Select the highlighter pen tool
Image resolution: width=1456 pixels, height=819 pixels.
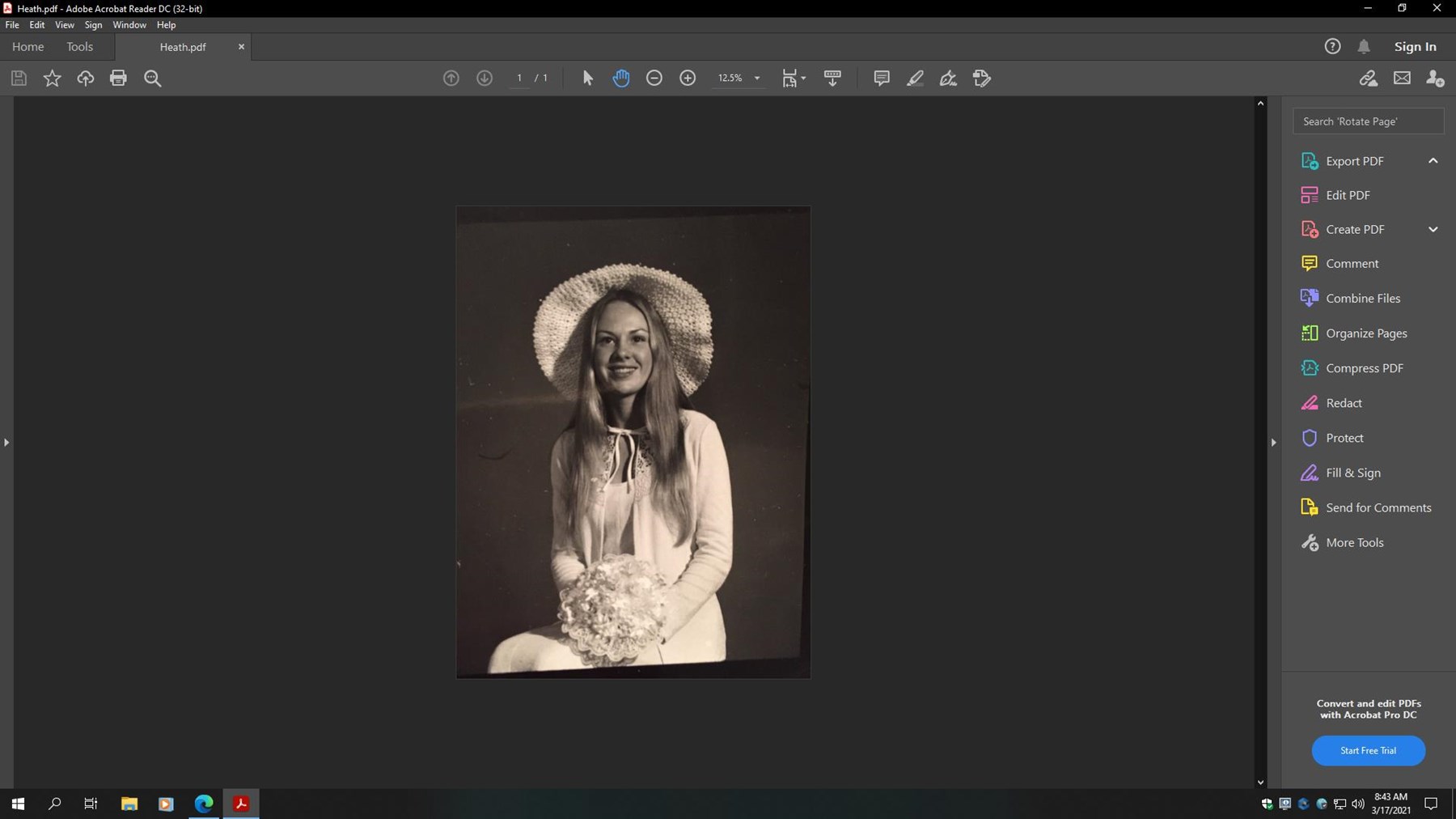(x=915, y=79)
